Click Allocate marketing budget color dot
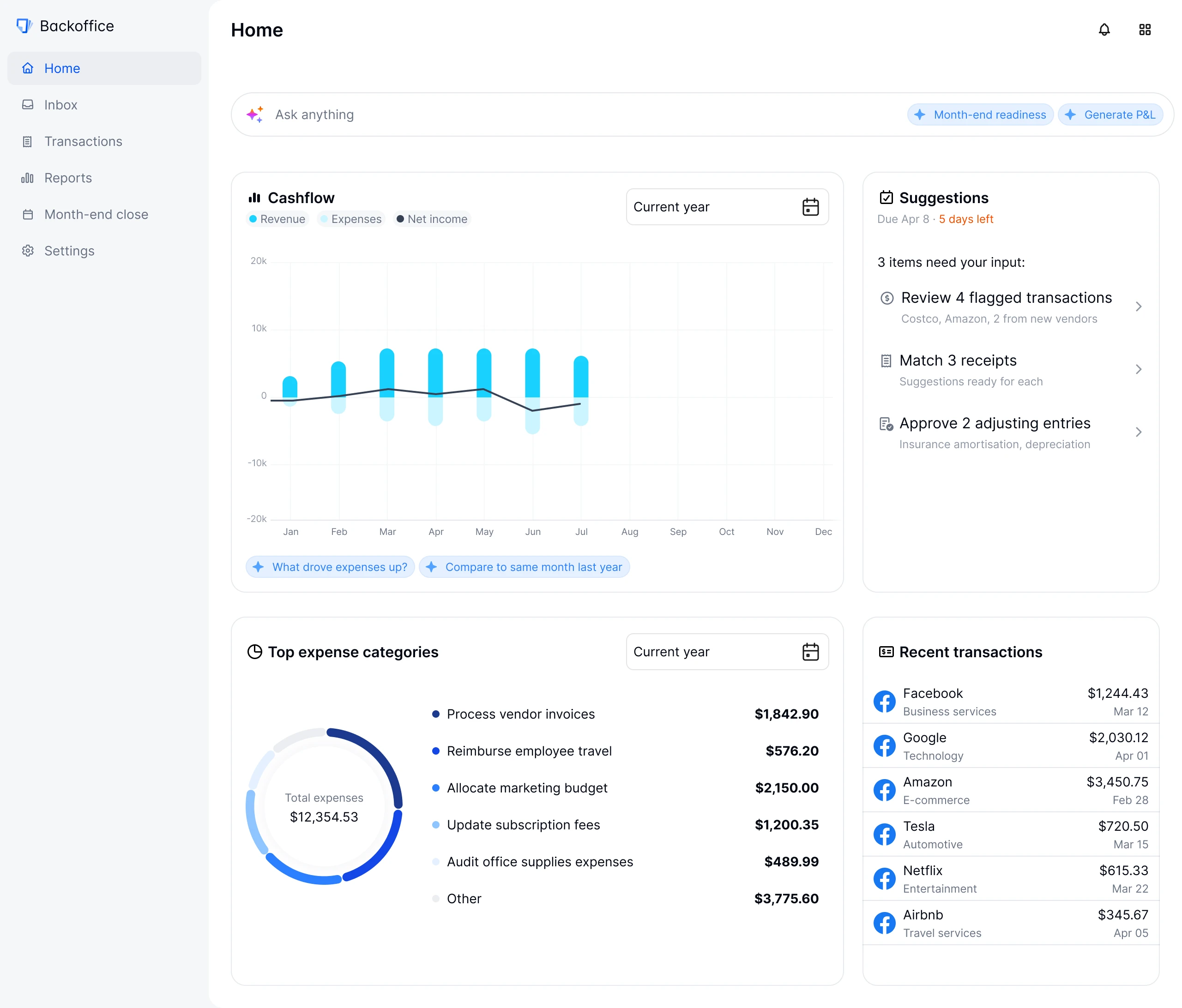 [436, 788]
